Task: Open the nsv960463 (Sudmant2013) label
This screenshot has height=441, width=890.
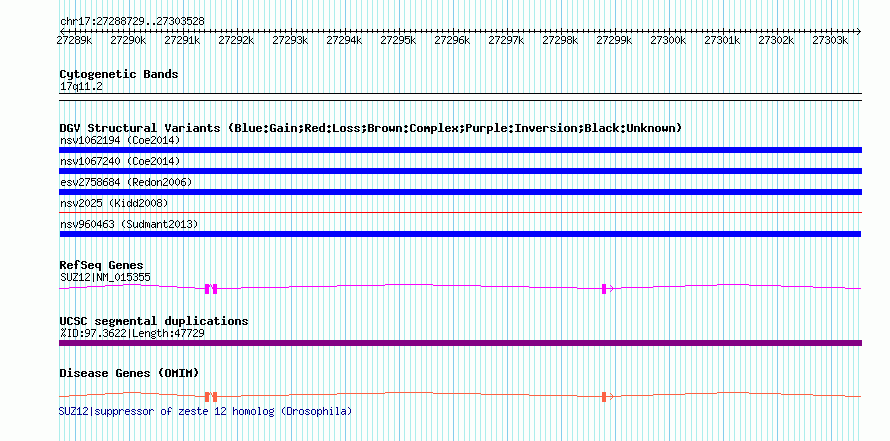Action: click(129, 224)
